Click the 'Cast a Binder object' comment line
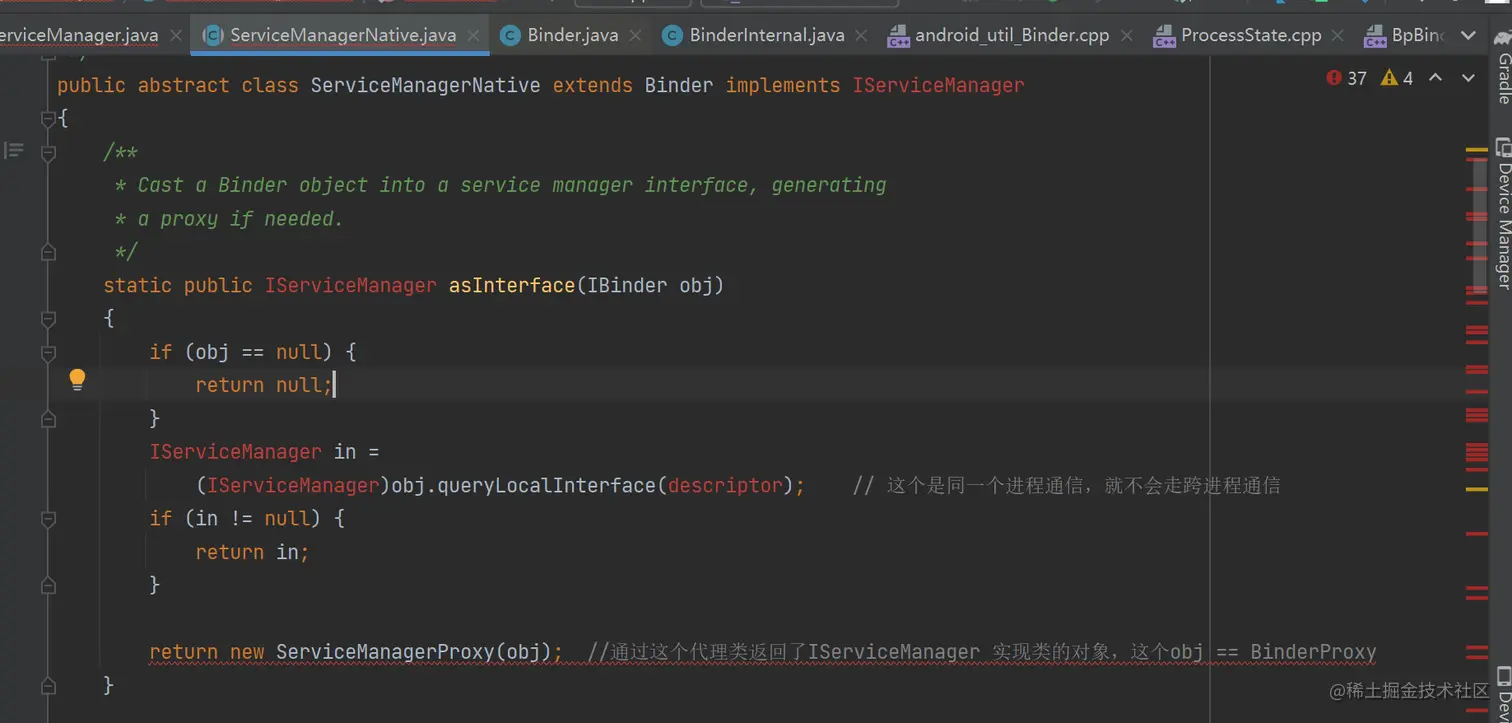This screenshot has height=723, width=1512. click(500, 186)
